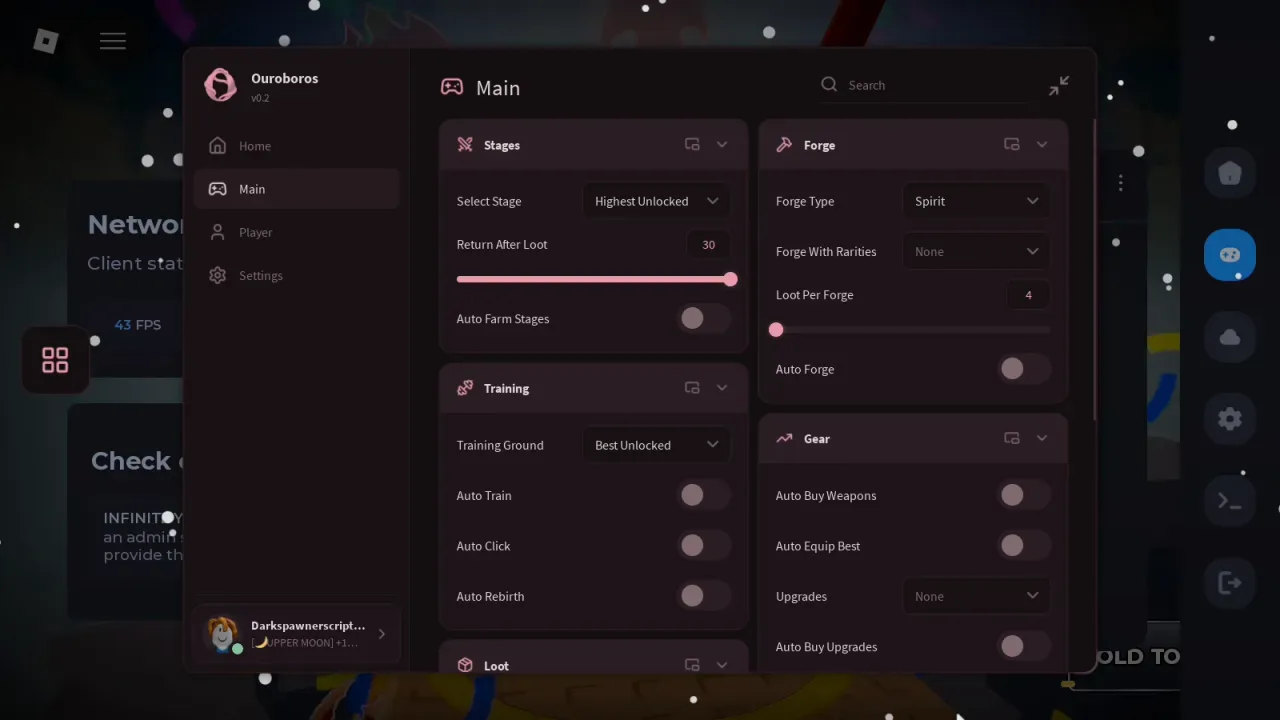
Task: Click the exit arrow icon on right
Action: click(x=1230, y=583)
